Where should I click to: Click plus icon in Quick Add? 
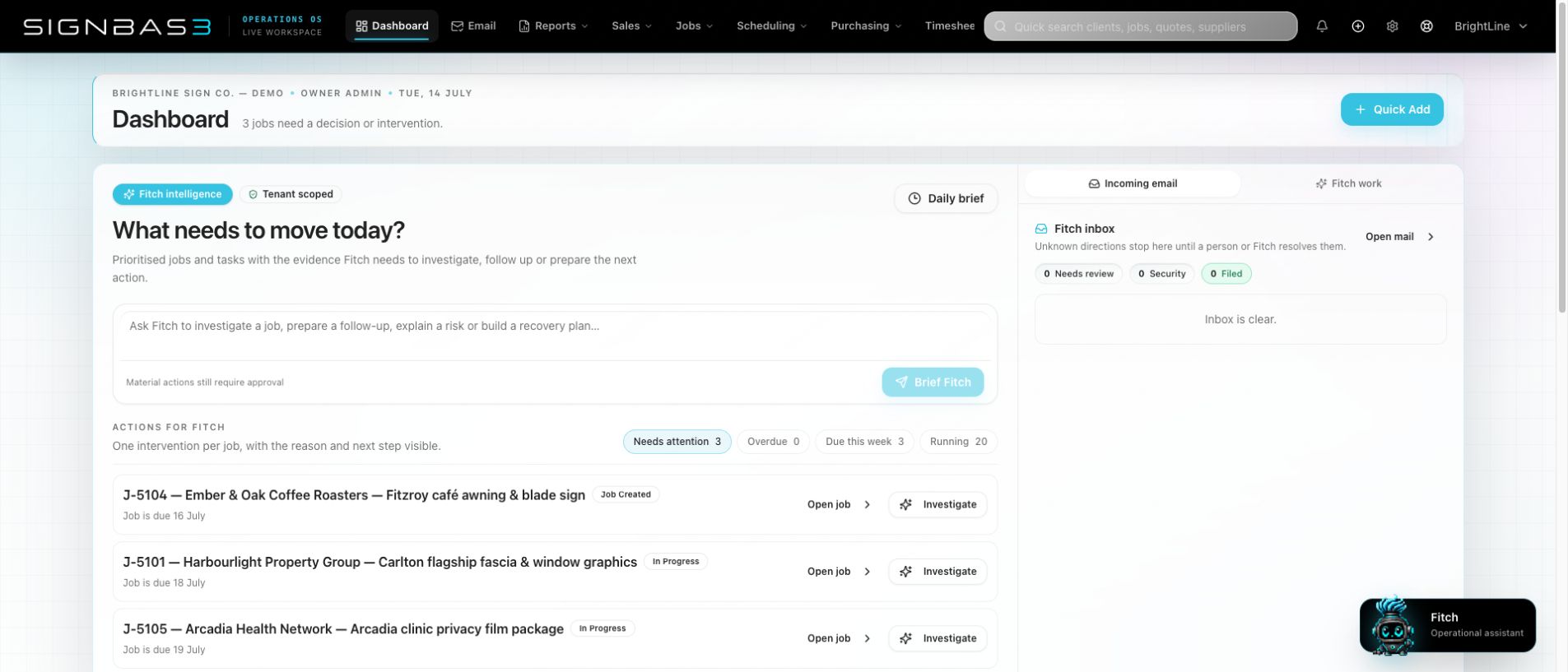[x=1361, y=109]
